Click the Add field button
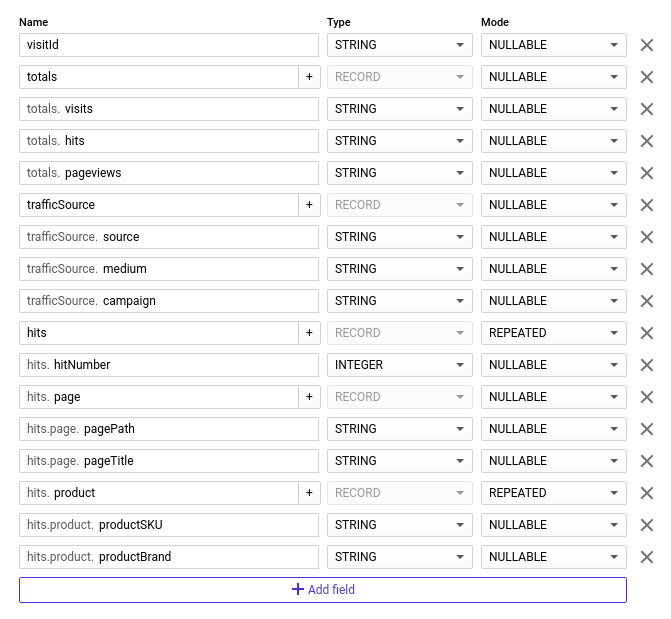The height and width of the screenshot is (619, 671). pyautogui.click(x=322, y=590)
